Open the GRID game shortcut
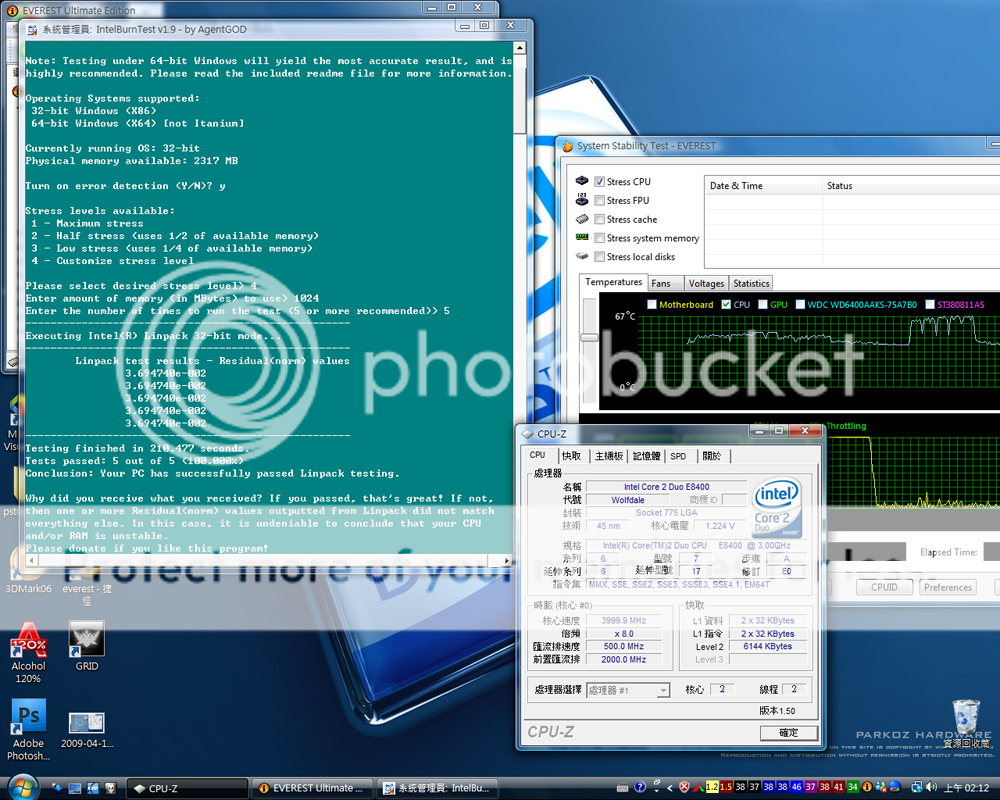Screen dimensions: 1000x800 coord(87,646)
